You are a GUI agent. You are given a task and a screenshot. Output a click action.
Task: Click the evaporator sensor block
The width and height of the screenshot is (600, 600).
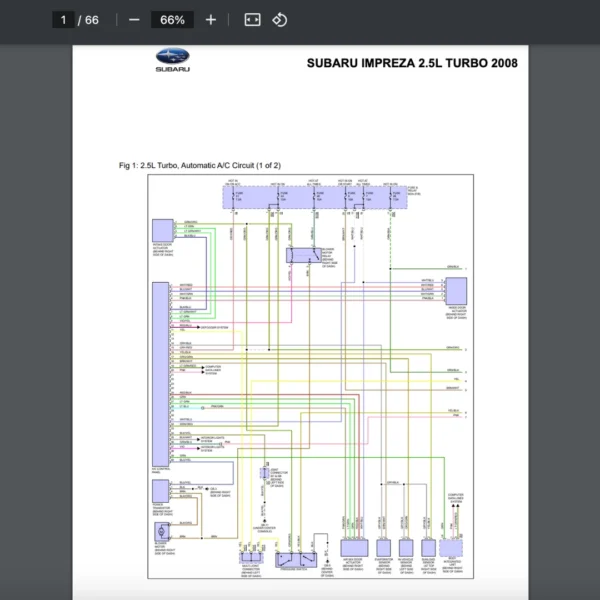click(382, 548)
